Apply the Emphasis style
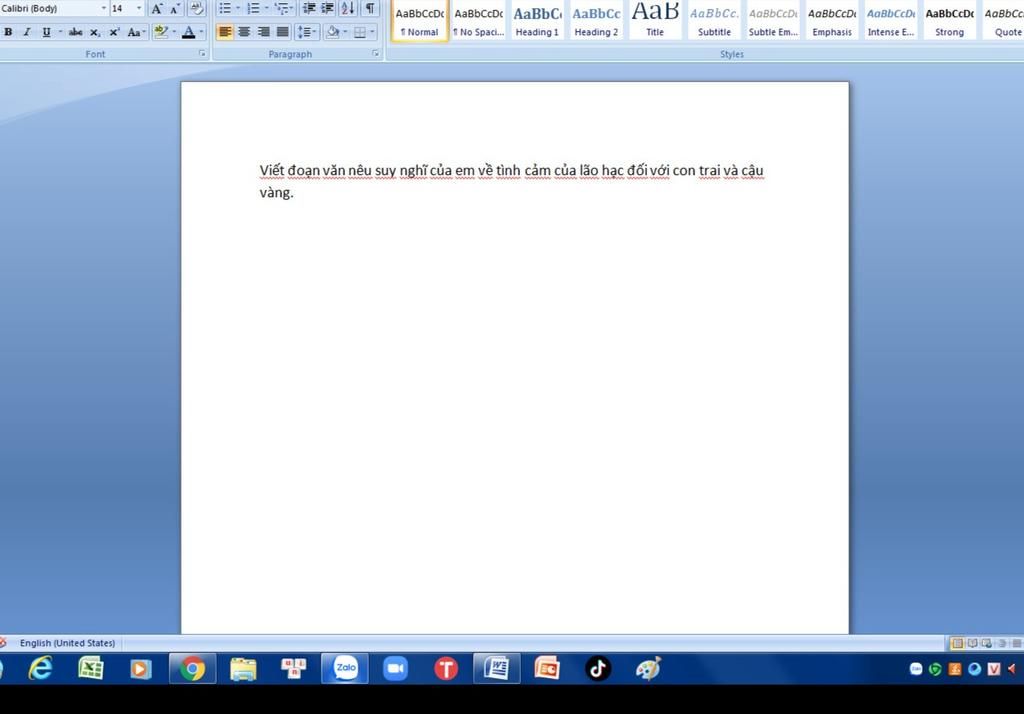The image size is (1024, 714). (x=832, y=22)
